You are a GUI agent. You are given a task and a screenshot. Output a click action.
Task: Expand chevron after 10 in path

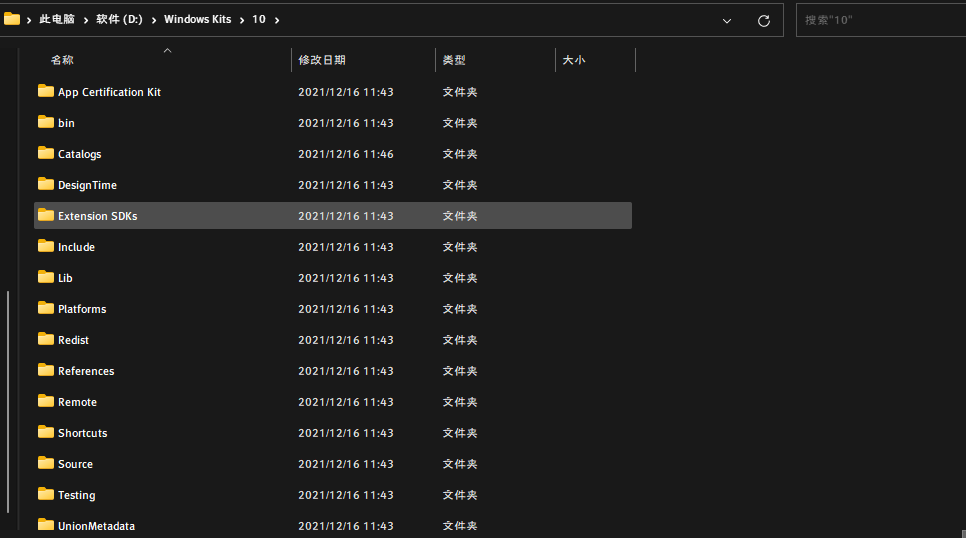click(277, 20)
